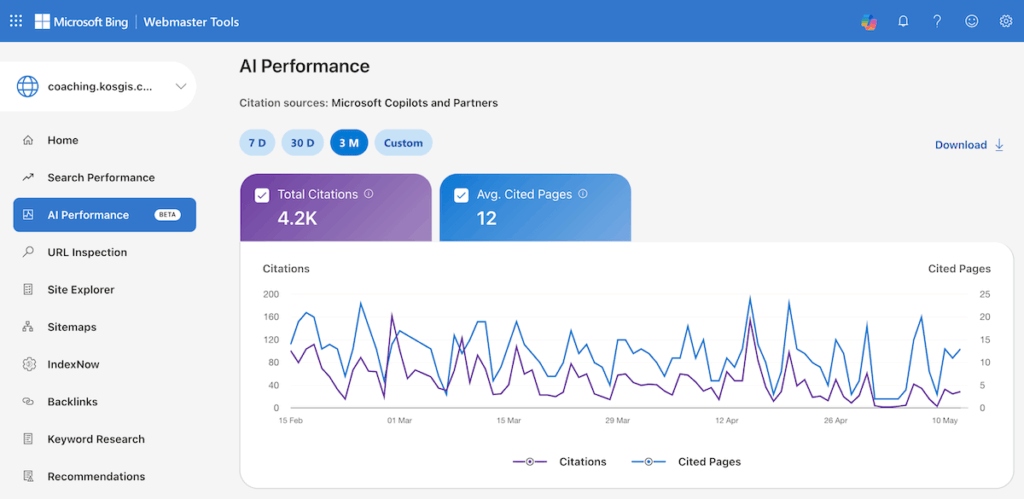Click the BETA badge on AI Performance
This screenshot has height=499, width=1024.
point(167,214)
